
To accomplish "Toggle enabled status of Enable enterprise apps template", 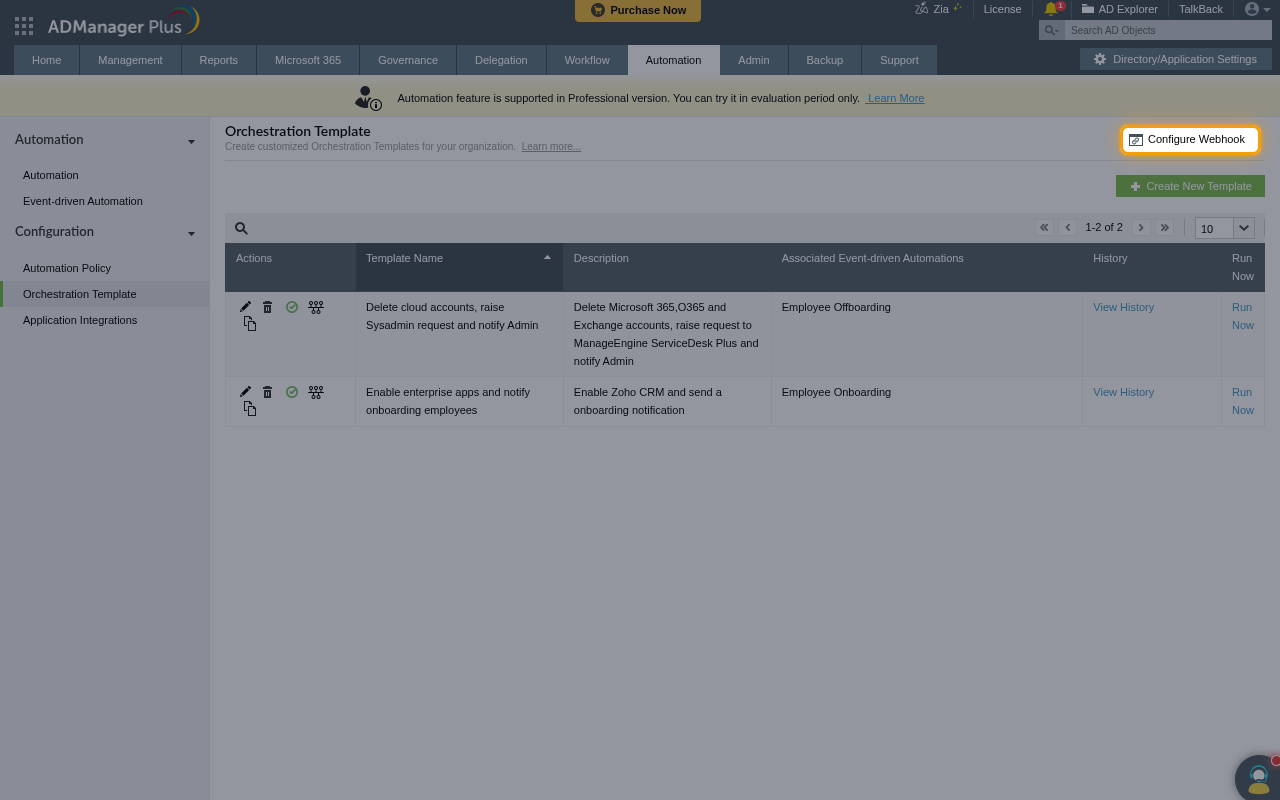I will tap(292, 392).
